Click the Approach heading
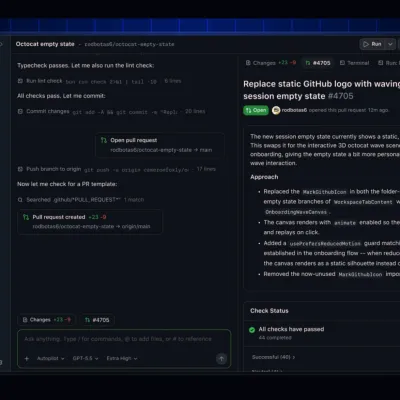The width and height of the screenshot is (400, 400). [264, 177]
